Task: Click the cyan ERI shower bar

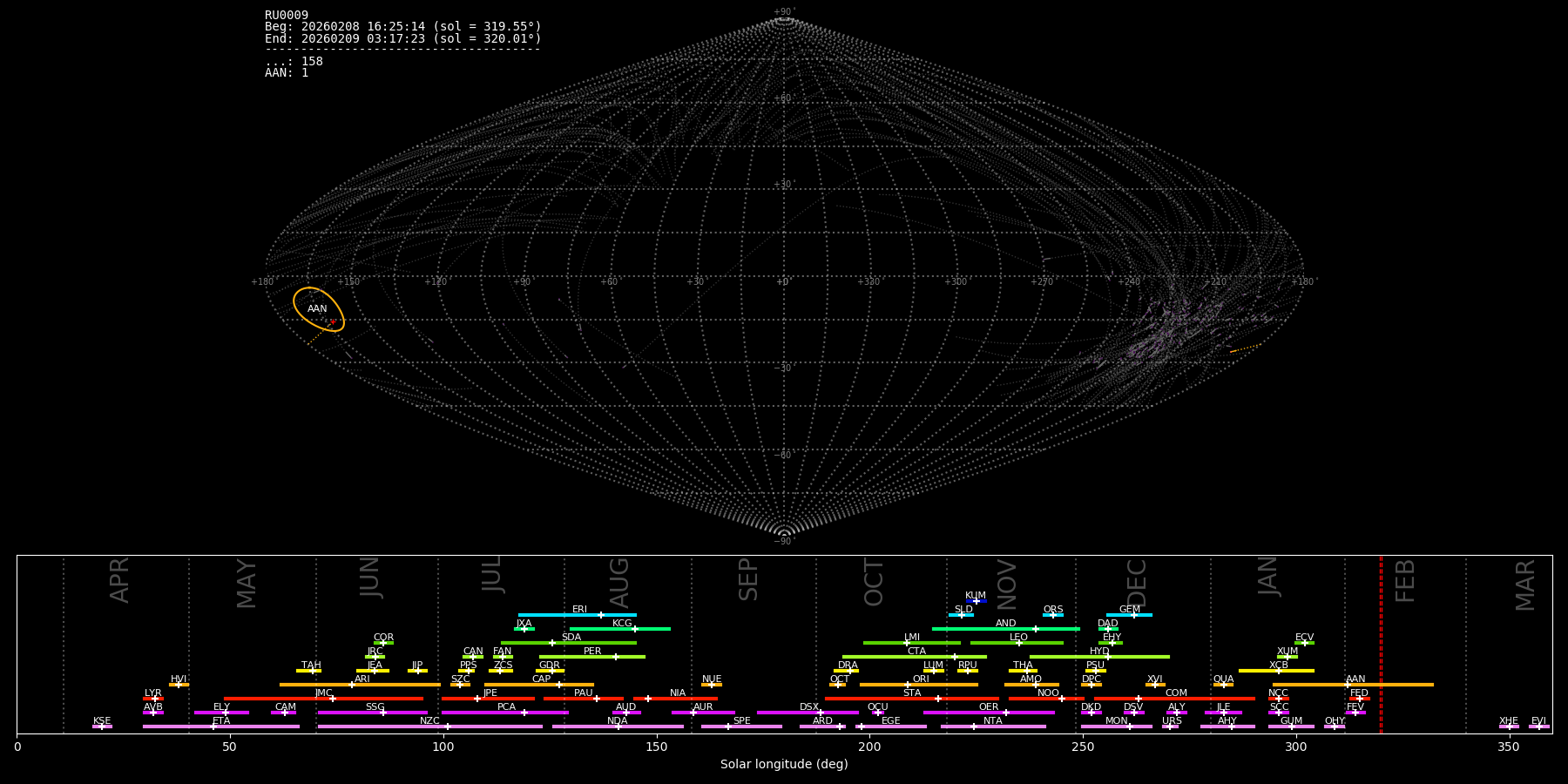Action: (x=578, y=615)
